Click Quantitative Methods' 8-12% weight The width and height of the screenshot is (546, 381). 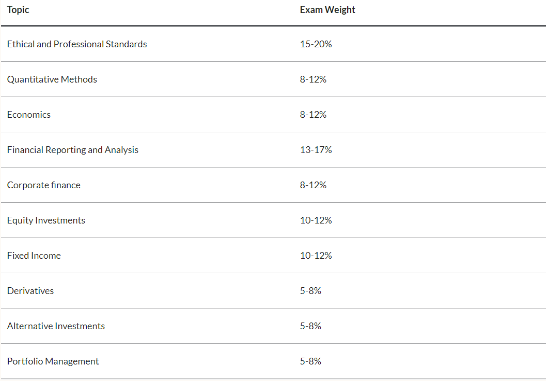point(313,79)
